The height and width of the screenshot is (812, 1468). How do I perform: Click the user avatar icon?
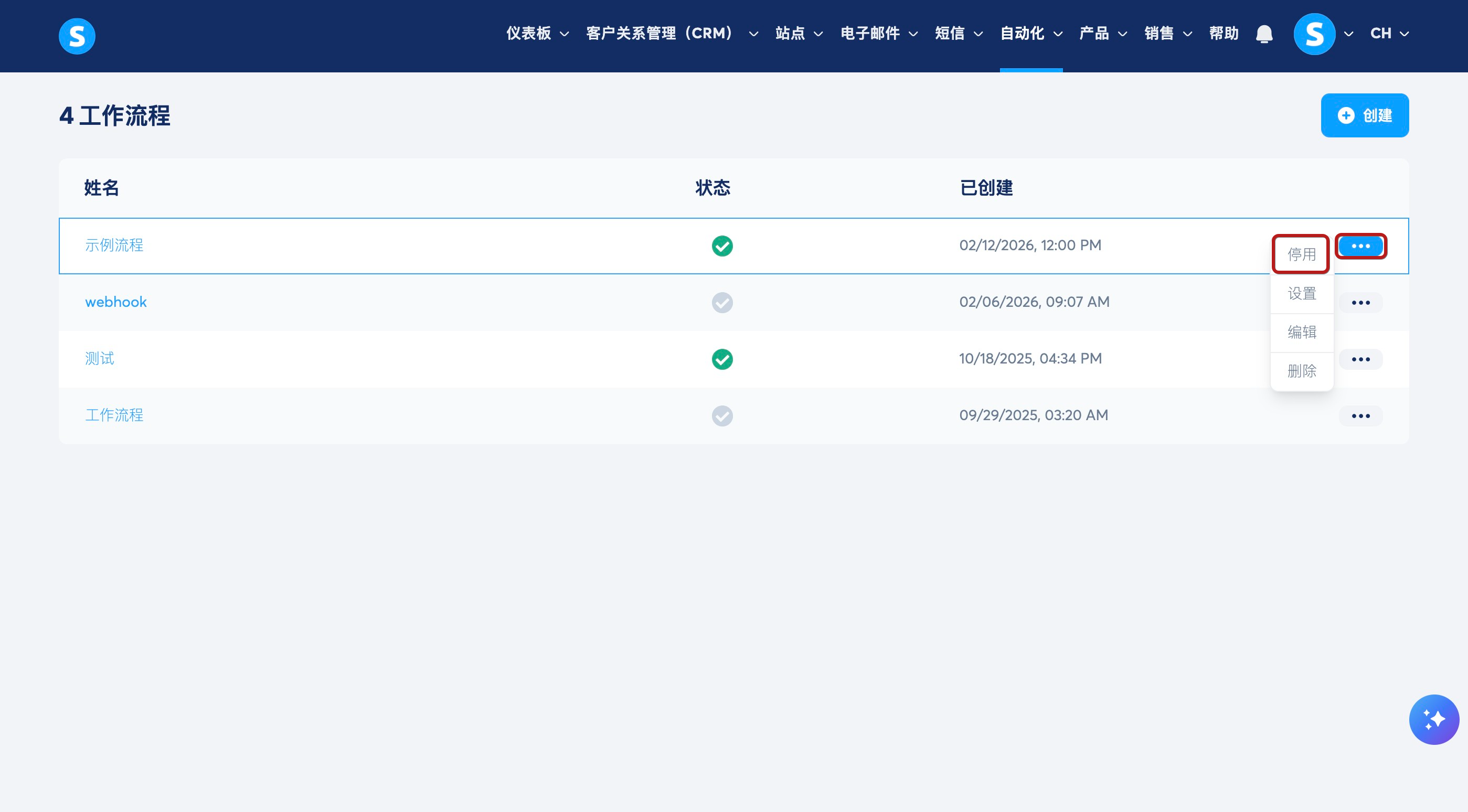(x=1314, y=34)
